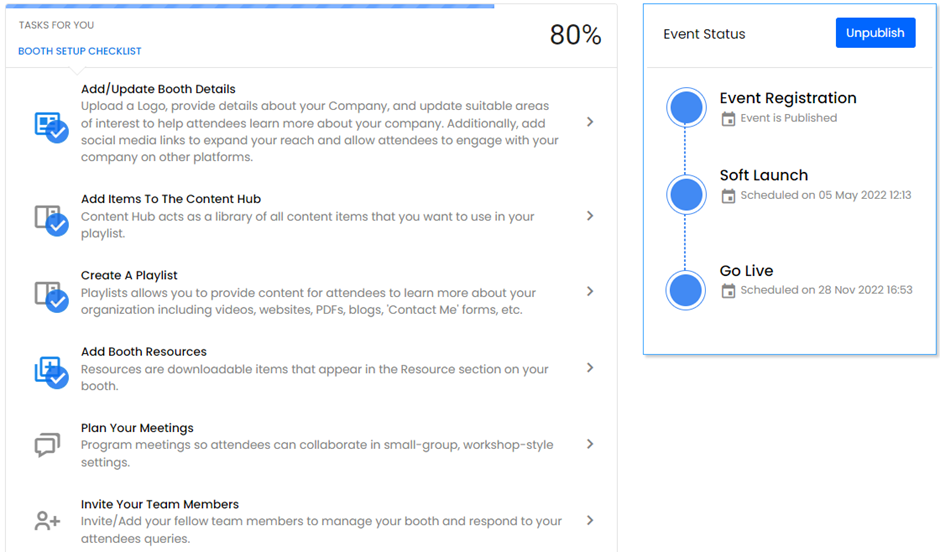940x552 pixels.
Task: Expand the Add Booth Resources chevron
Action: click(x=590, y=368)
